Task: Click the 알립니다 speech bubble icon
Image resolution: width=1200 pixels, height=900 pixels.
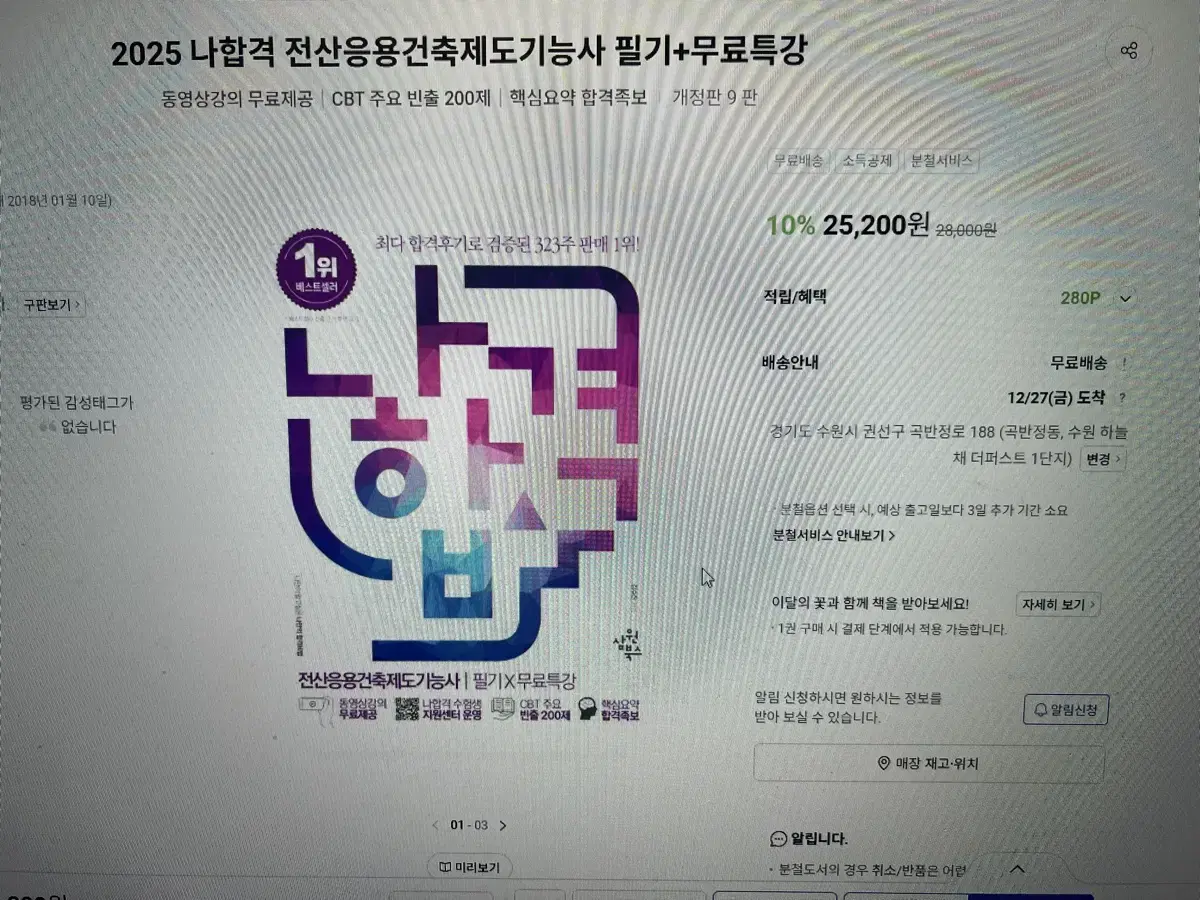Action: [779, 839]
